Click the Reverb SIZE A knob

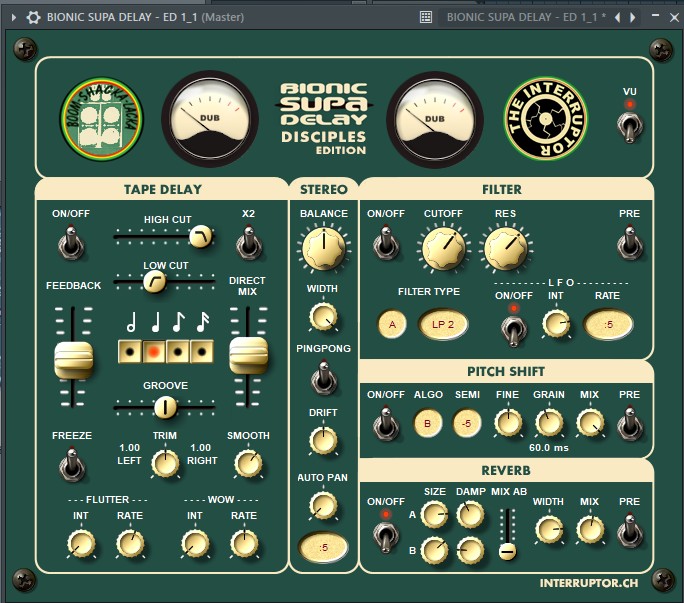434,514
